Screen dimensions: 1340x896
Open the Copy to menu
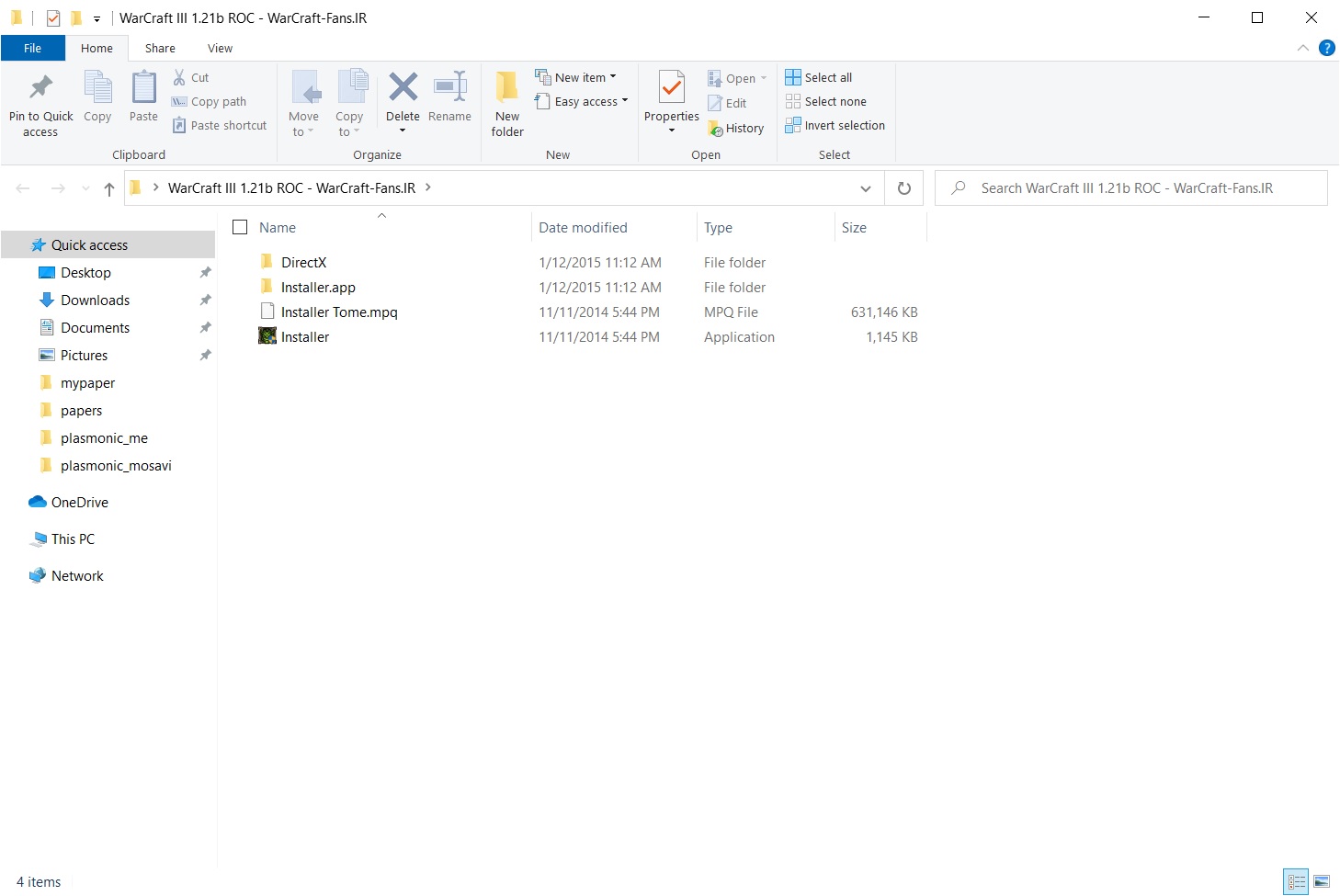pos(349,104)
